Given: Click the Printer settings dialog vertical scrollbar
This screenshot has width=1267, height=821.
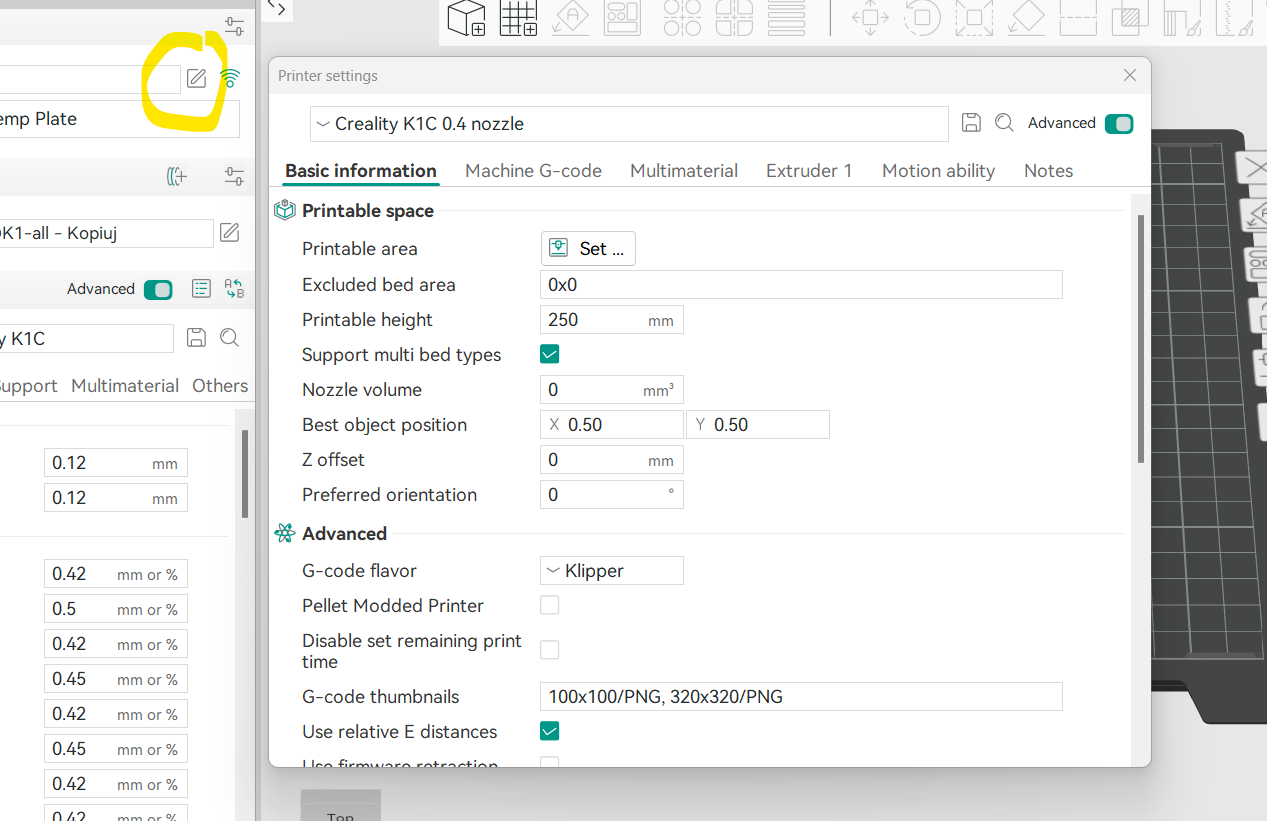Looking at the screenshot, I should pos(1141,340).
